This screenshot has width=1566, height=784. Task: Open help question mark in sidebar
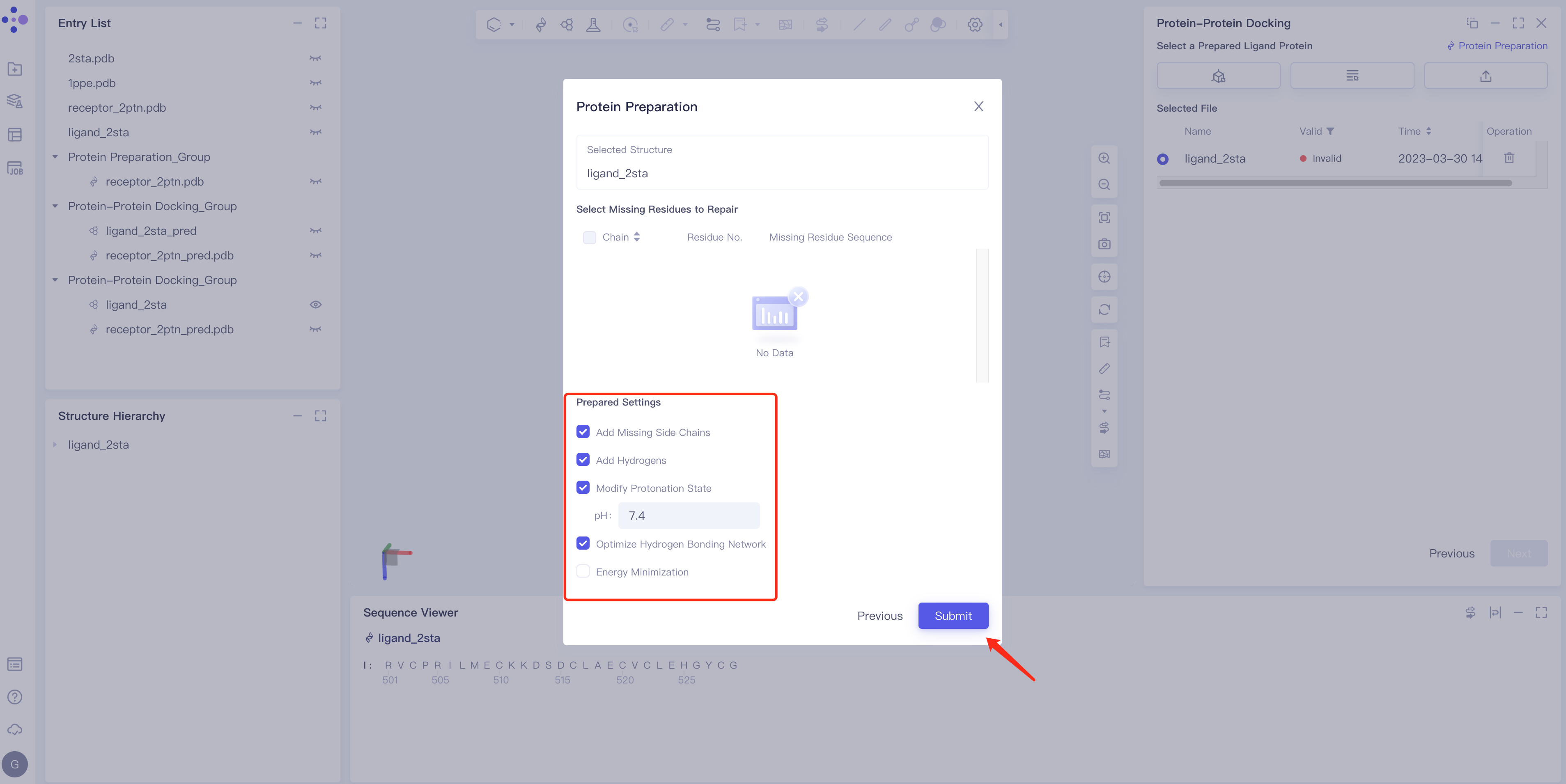click(15, 697)
